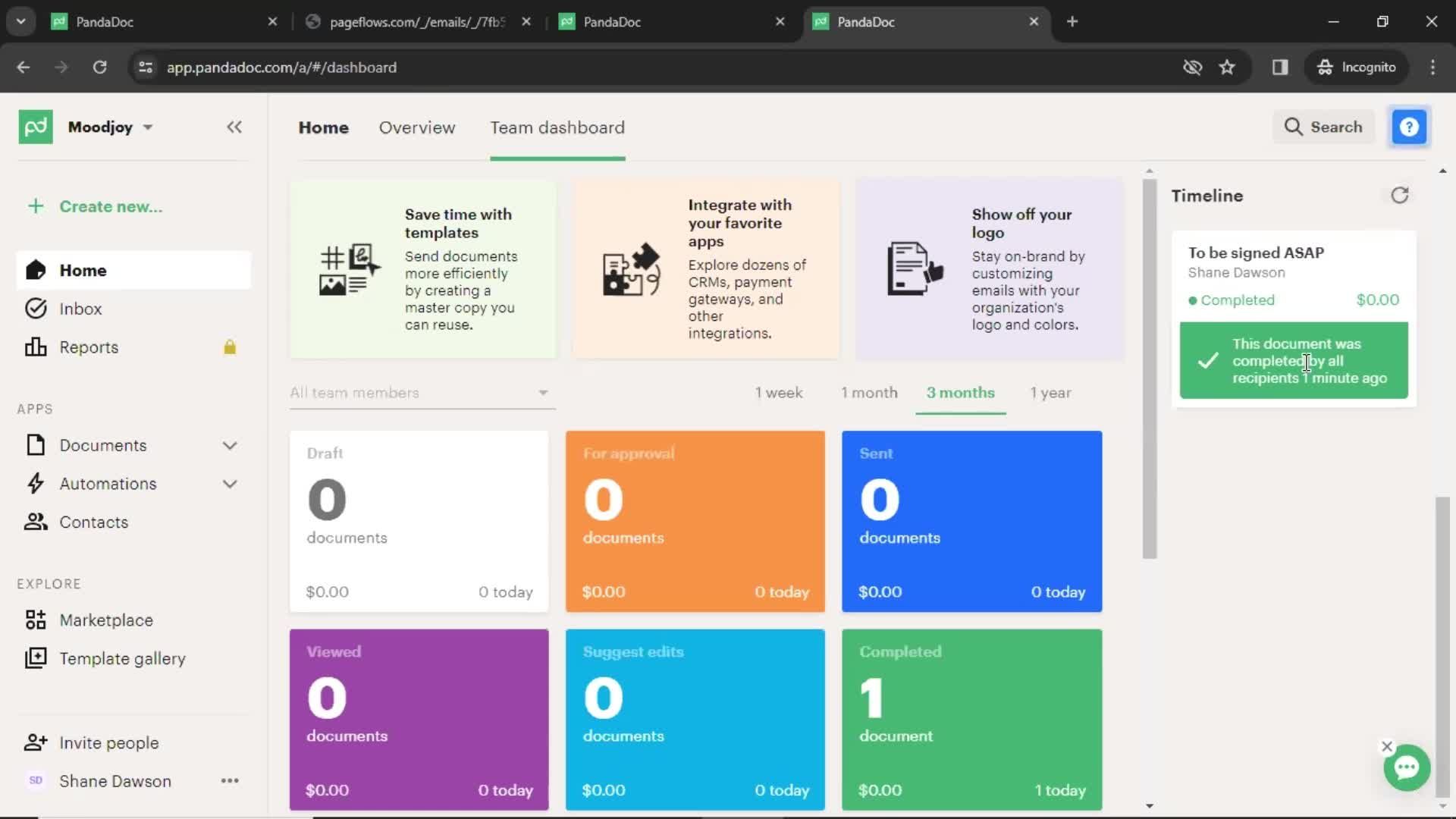Open the browser tab search dropdown
The width and height of the screenshot is (1456, 819).
tap(20, 21)
